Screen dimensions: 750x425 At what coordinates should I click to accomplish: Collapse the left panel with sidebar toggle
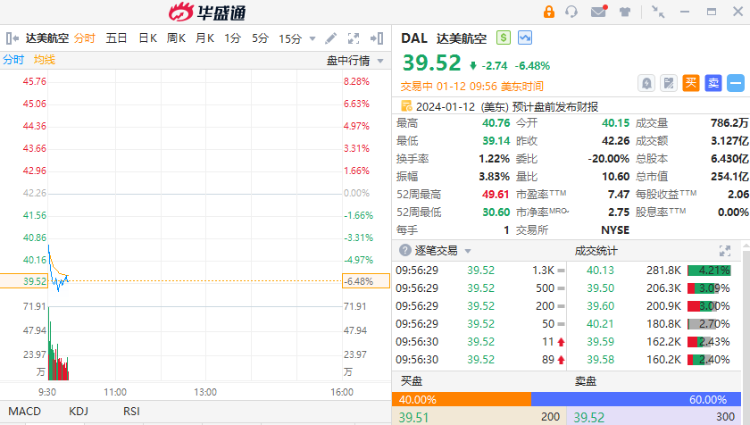(12, 38)
